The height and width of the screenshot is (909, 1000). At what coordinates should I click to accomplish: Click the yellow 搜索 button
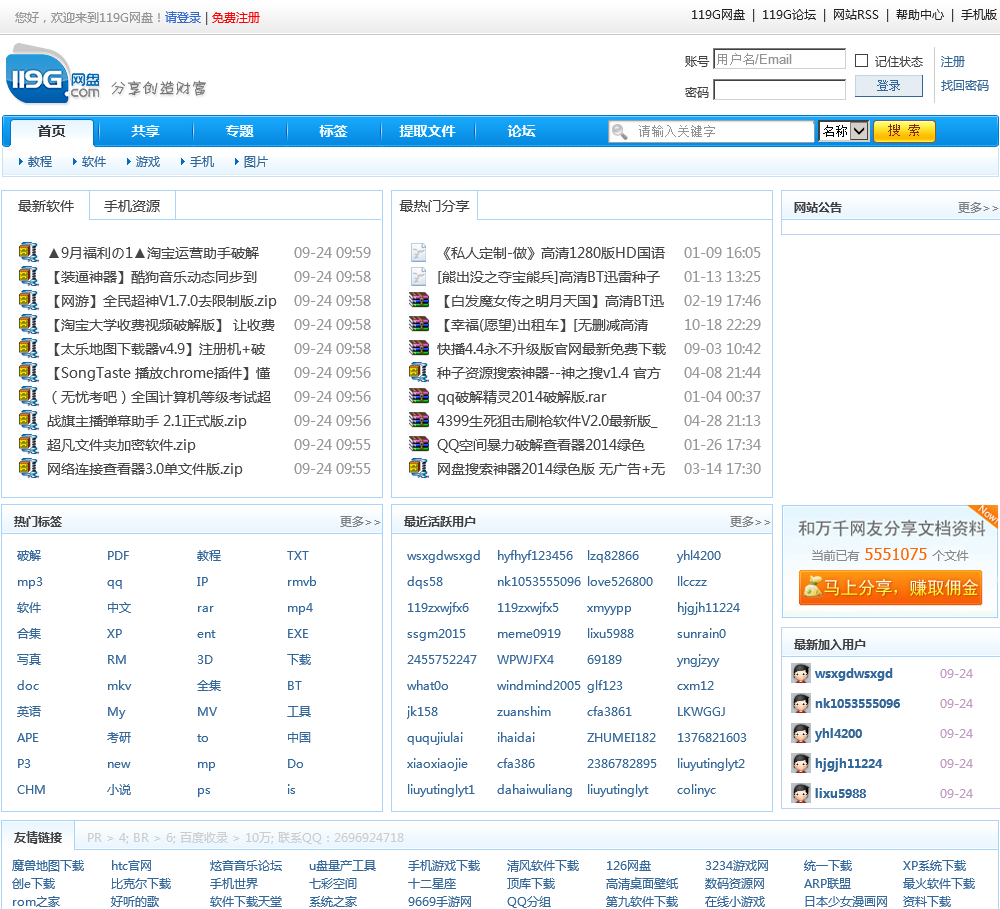(904, 131)
